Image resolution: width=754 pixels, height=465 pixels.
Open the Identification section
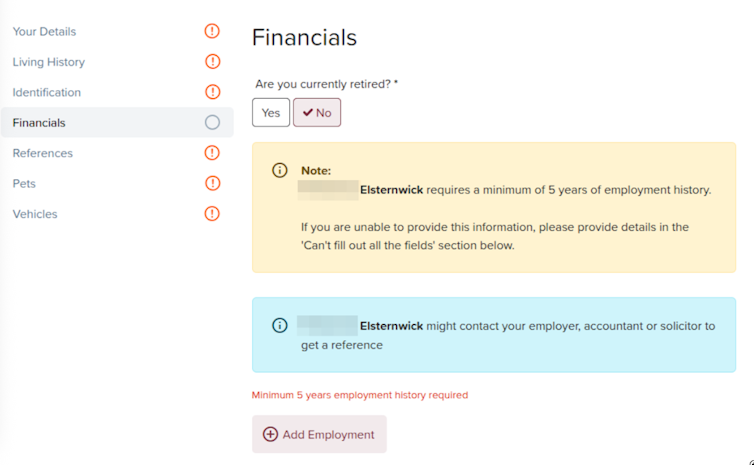(47, 93)
